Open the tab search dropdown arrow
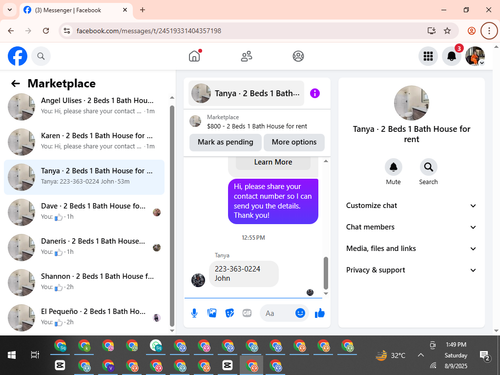 [x=10, y=10]
